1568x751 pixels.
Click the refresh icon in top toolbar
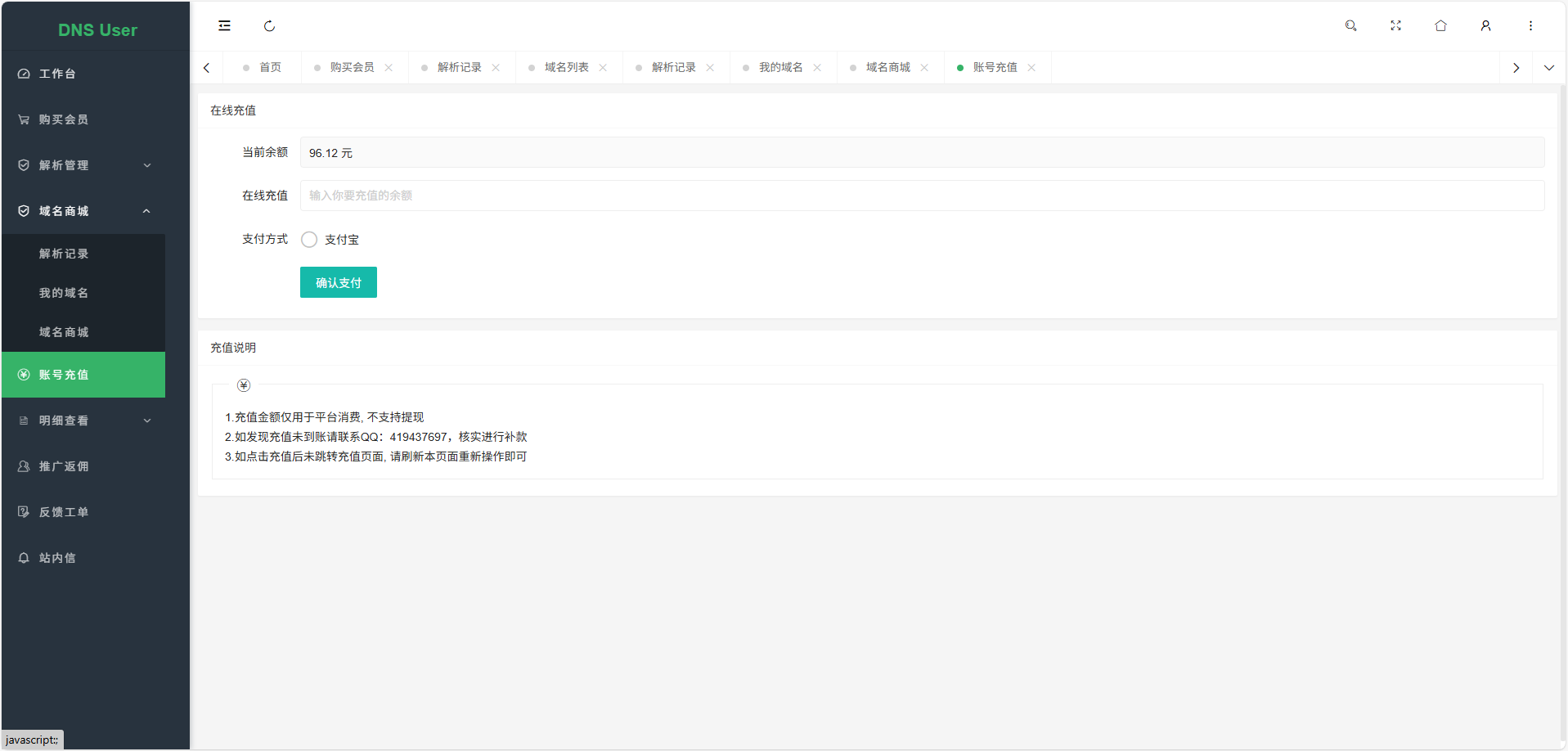click(x=269, y=26)
